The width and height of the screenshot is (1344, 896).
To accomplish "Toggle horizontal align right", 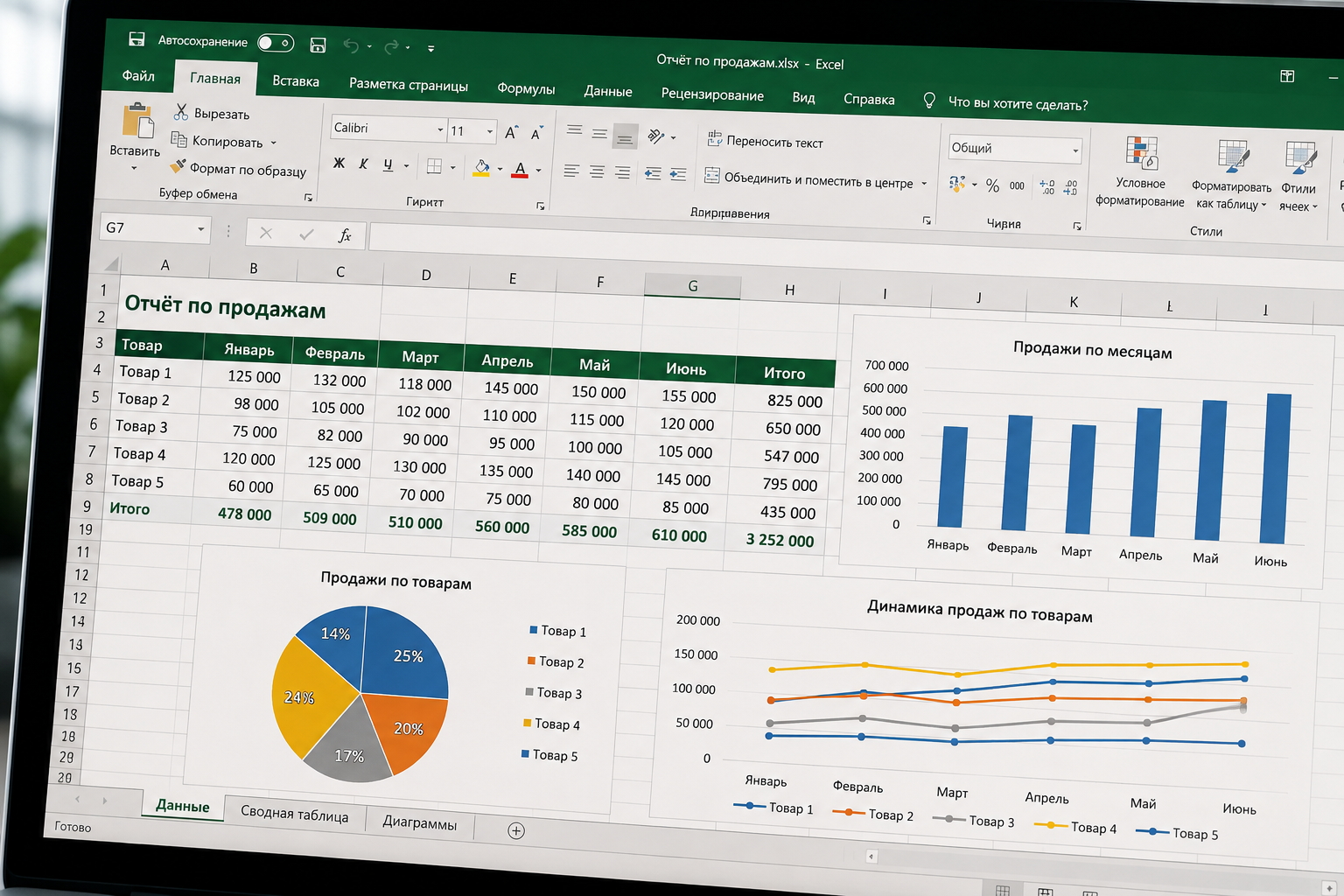I will click(622, 172).
